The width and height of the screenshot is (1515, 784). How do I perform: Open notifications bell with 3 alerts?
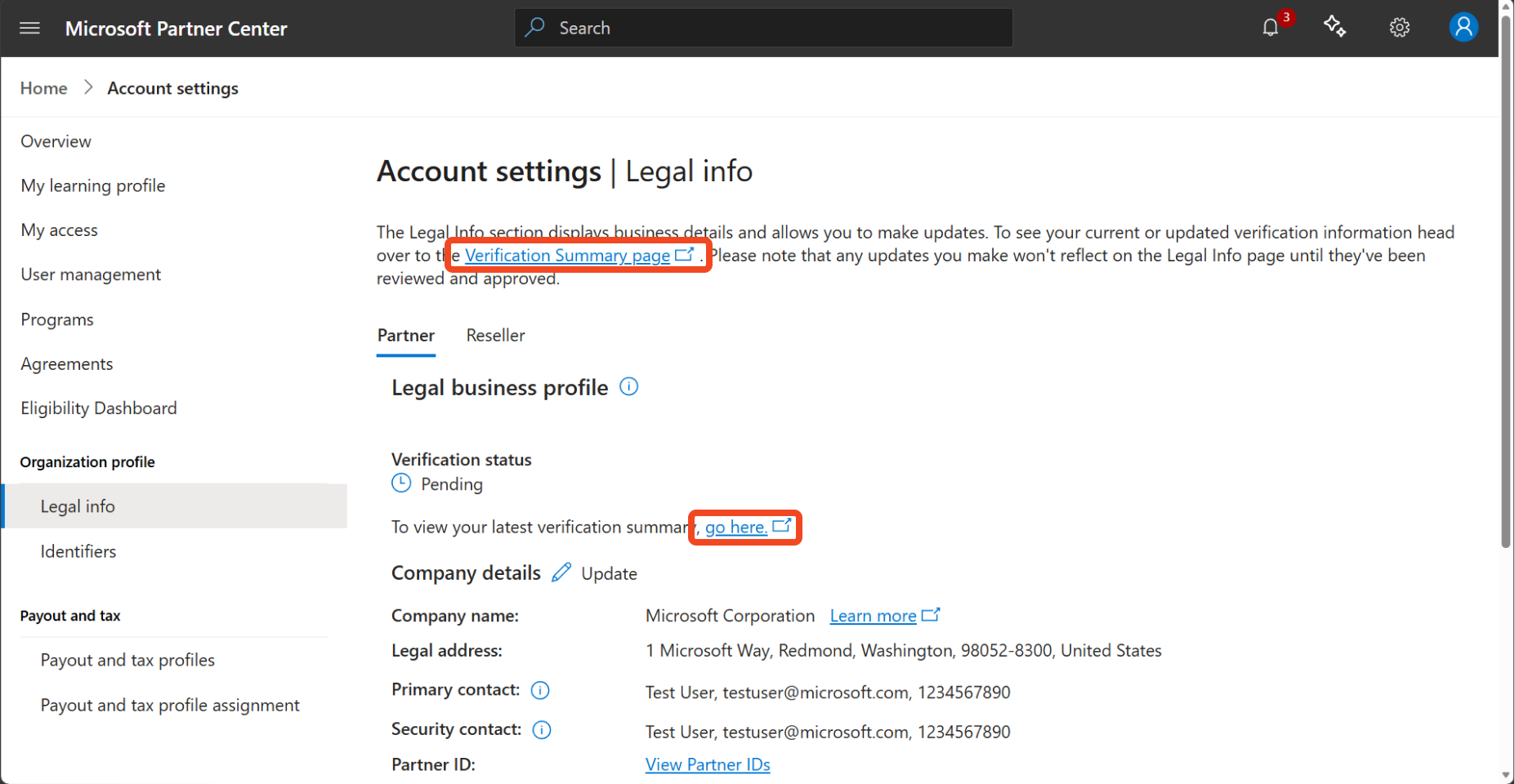(x=1271, y=28)
